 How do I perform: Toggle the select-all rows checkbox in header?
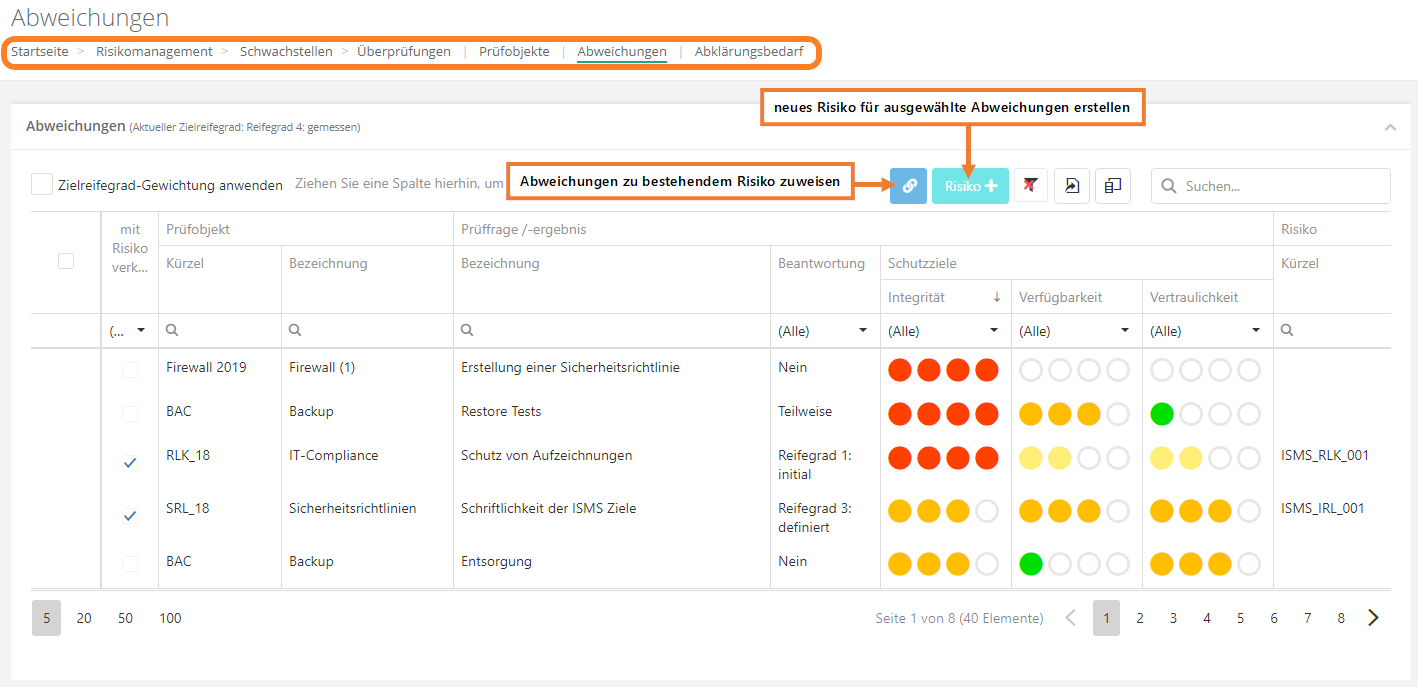[66, 261]
